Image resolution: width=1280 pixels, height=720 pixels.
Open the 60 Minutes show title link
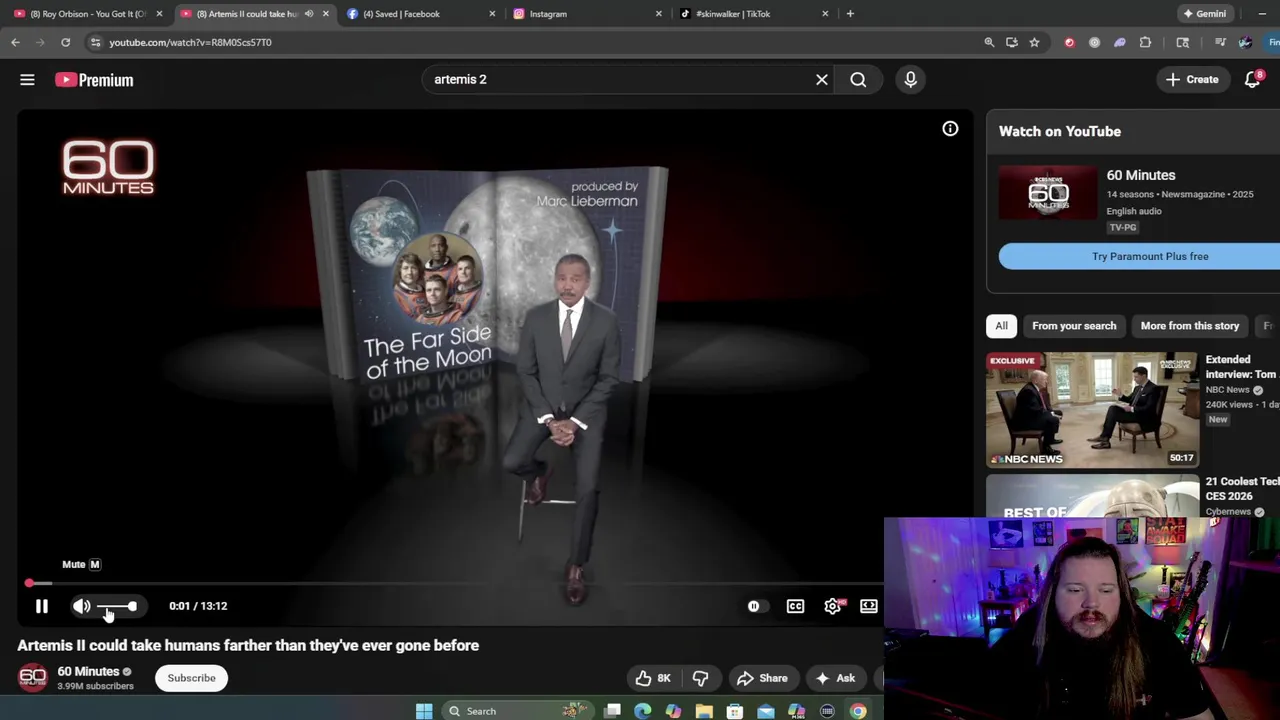pyautogui.click(x=1140, y=175)
